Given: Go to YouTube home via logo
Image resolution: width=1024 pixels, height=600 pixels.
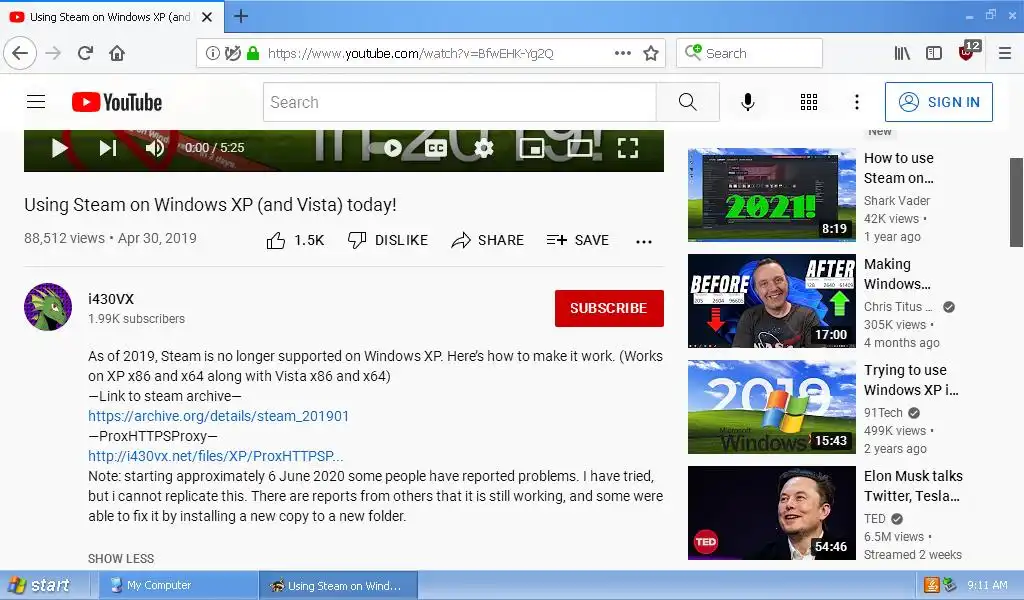Looking at the screenshot, I should tap(117, 102).
